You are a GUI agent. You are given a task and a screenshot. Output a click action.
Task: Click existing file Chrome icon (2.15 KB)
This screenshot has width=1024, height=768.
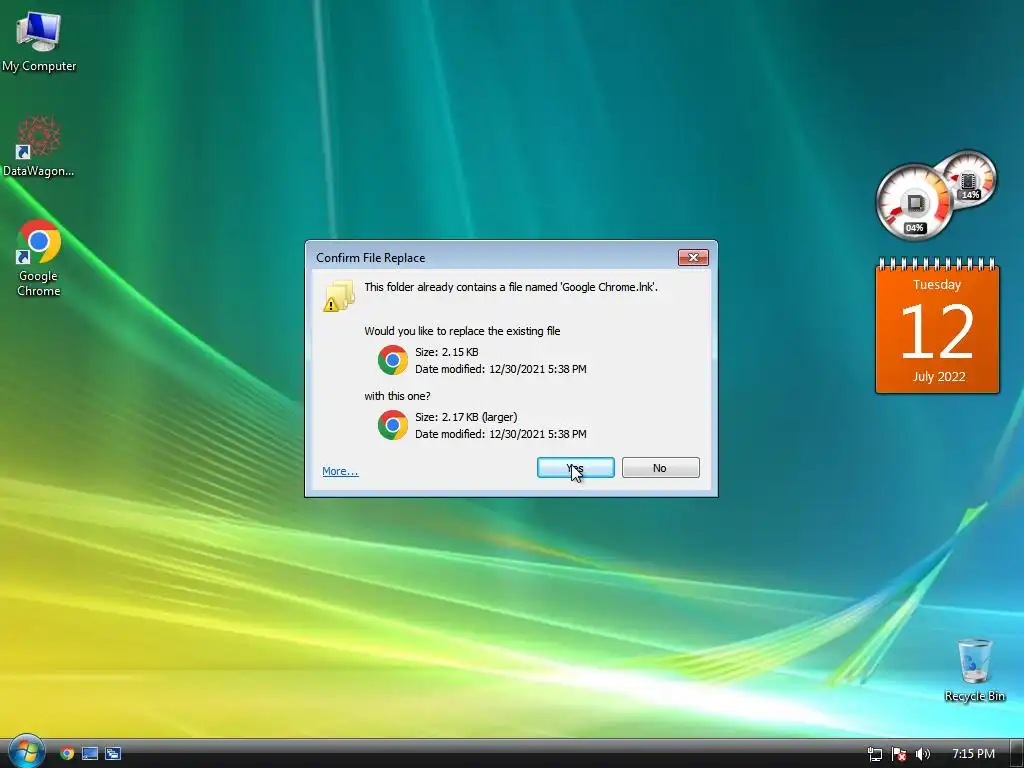(x=392, y=360)
